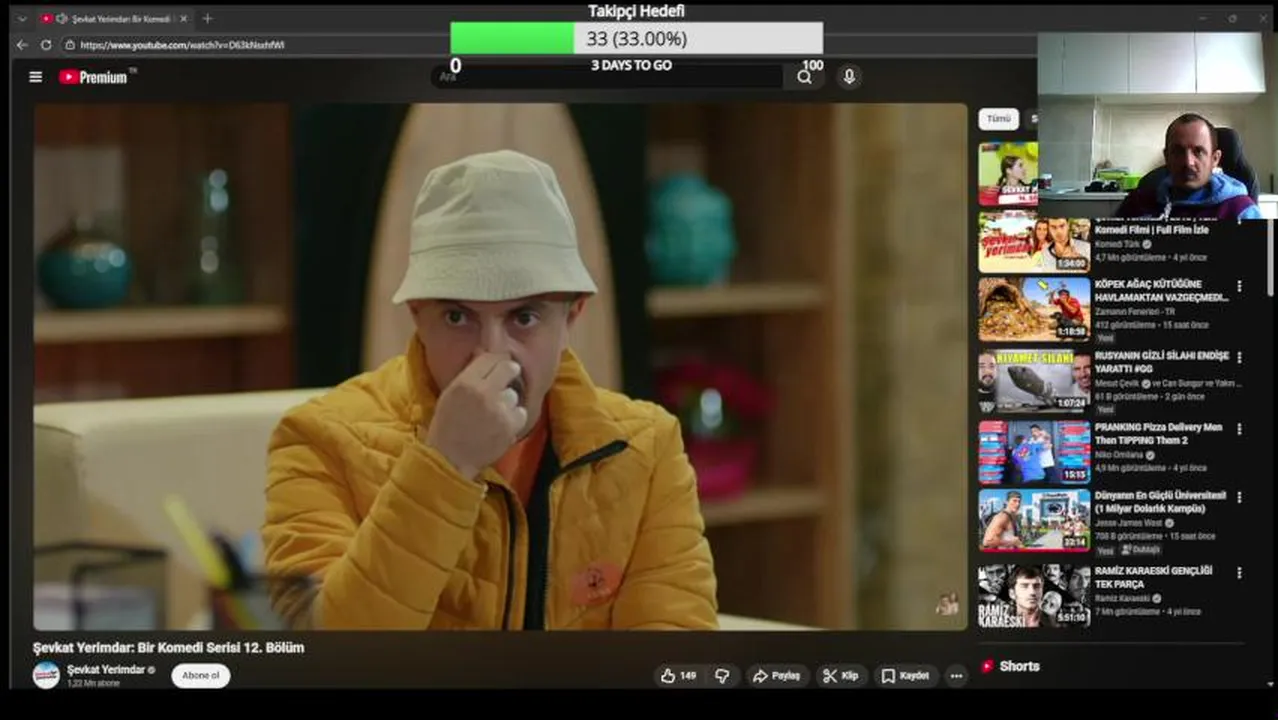1278x720 pixels.
Task: Open PRANKING Pizza Delivery thumbnail
Action: coord(1034,452)
